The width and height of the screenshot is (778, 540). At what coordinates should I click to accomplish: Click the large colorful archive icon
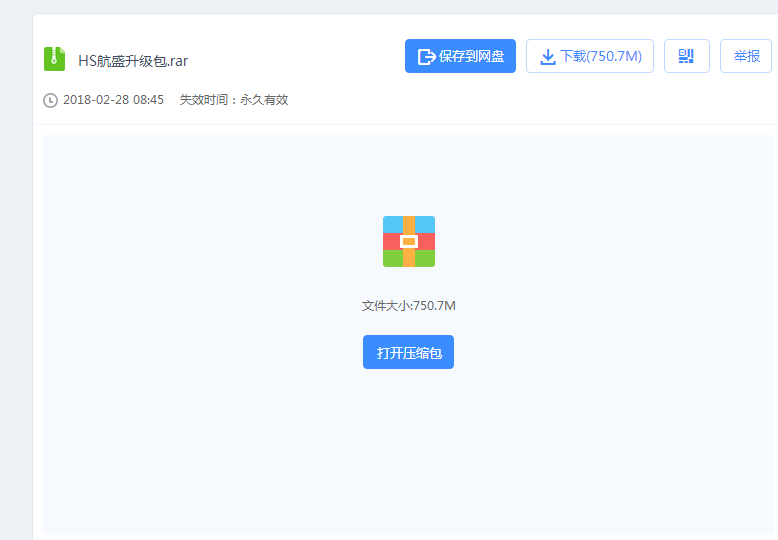[408, 241]
